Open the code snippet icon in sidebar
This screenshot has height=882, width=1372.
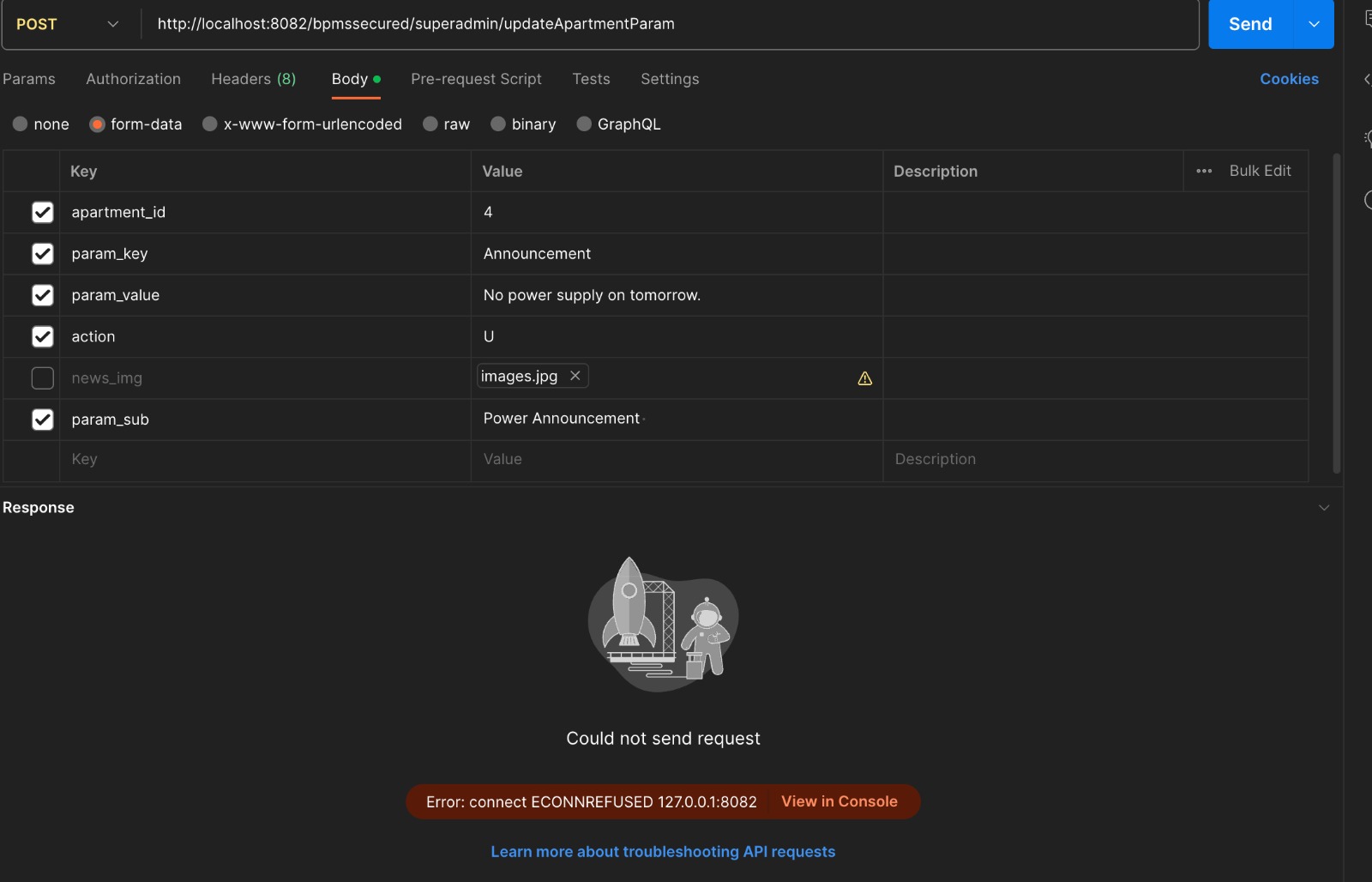[x=1367, y=79]
